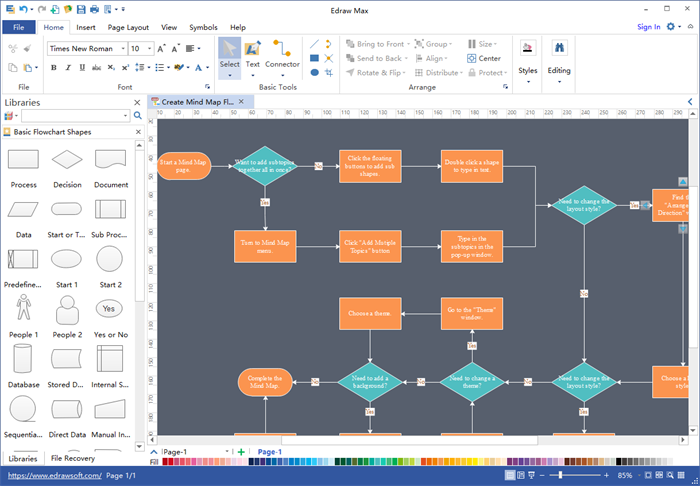700x486 pixels.
Task: Select the Decision shape in library
Action: tap(67, 159)
